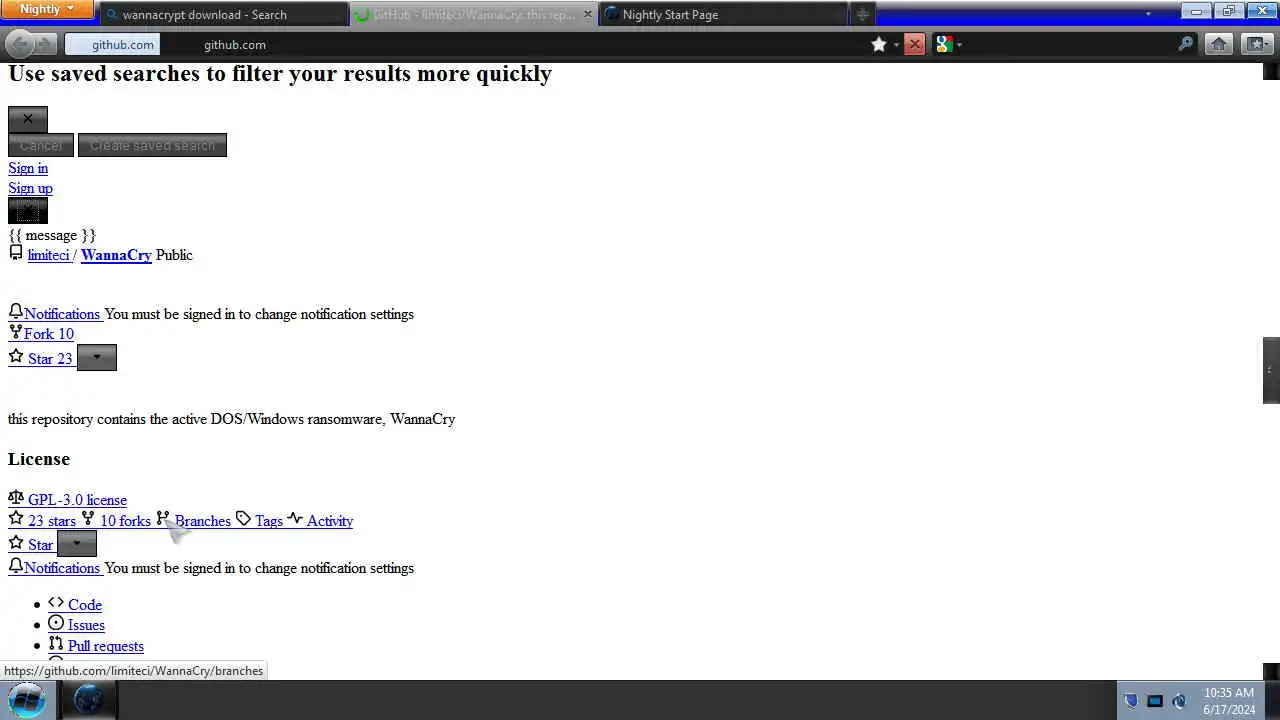The height and width of the screenshot is (720, 1280).
Task: Click the vertical scrollbar thumb
Action: 1271,370
